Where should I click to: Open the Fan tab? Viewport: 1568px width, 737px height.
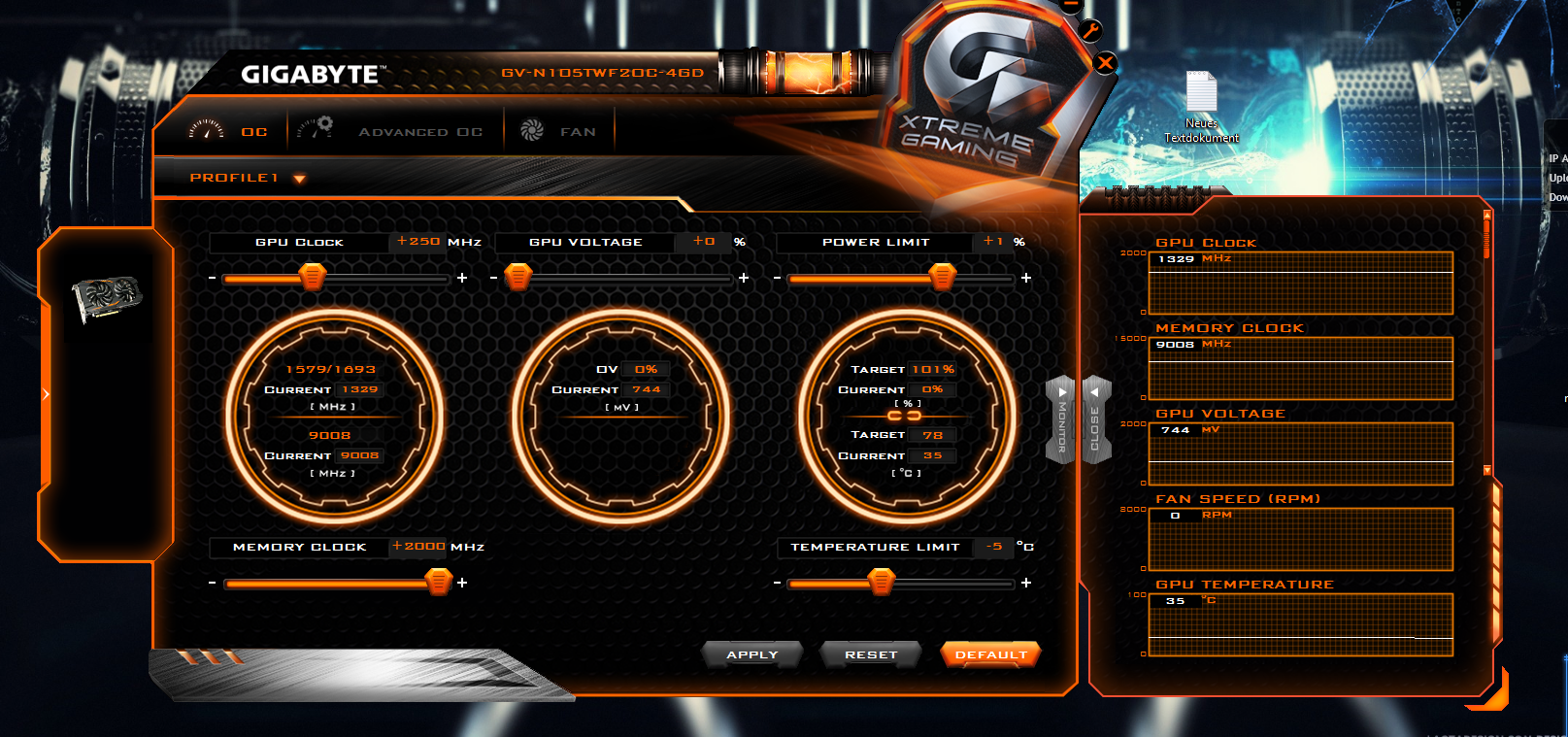click(x=578, y=132)
